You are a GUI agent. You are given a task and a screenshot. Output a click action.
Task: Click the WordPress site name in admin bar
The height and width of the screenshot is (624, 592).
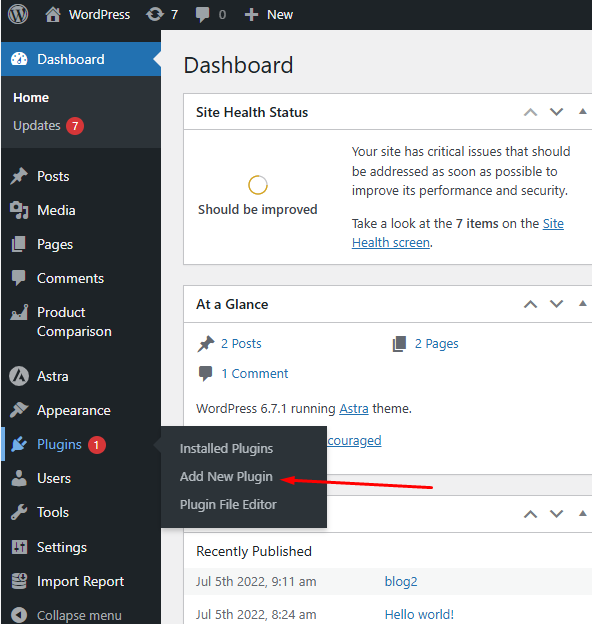point(99,15)
